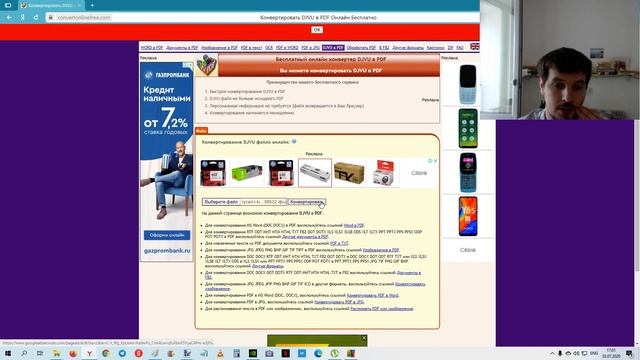The width and height of the screenshot is (640, 360).
Task: Open the Документы в PDF menu link
Action: 182,48
